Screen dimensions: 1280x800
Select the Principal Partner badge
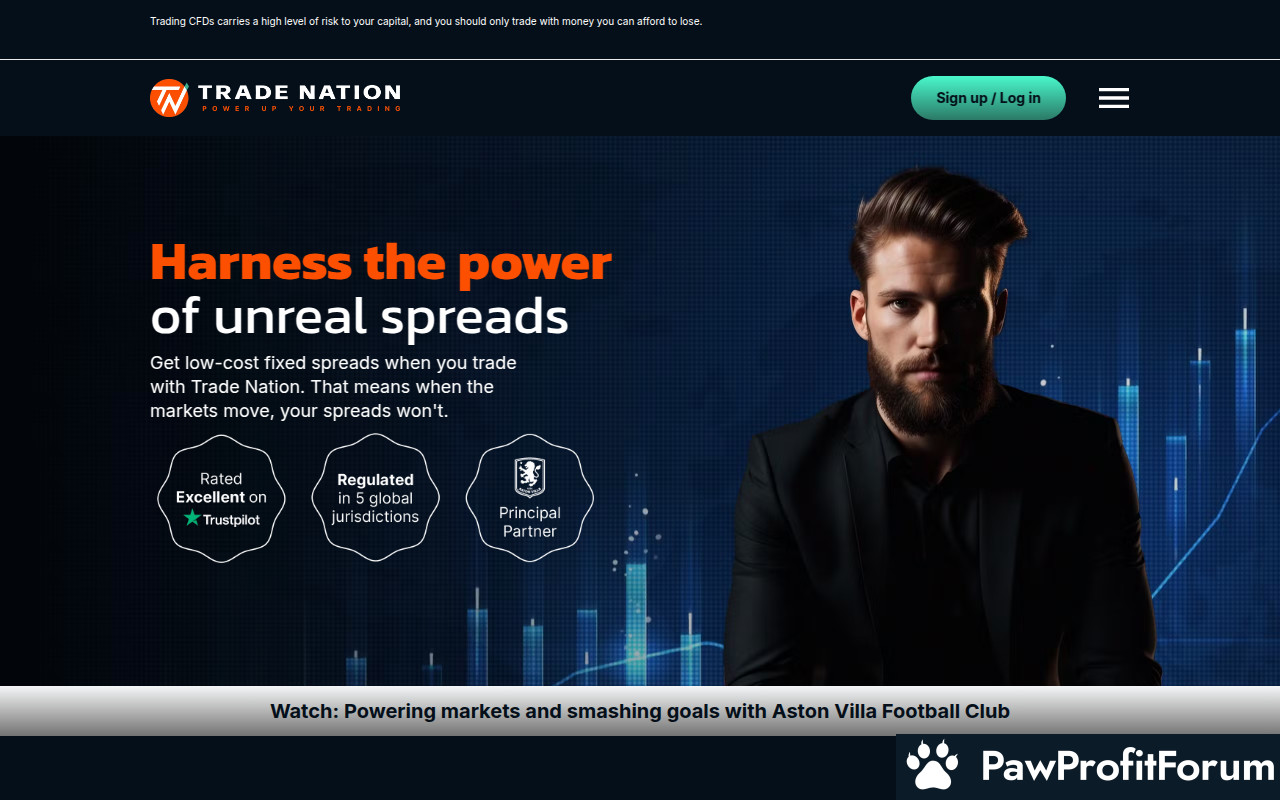pyautogui.click(x=529, y=498)
